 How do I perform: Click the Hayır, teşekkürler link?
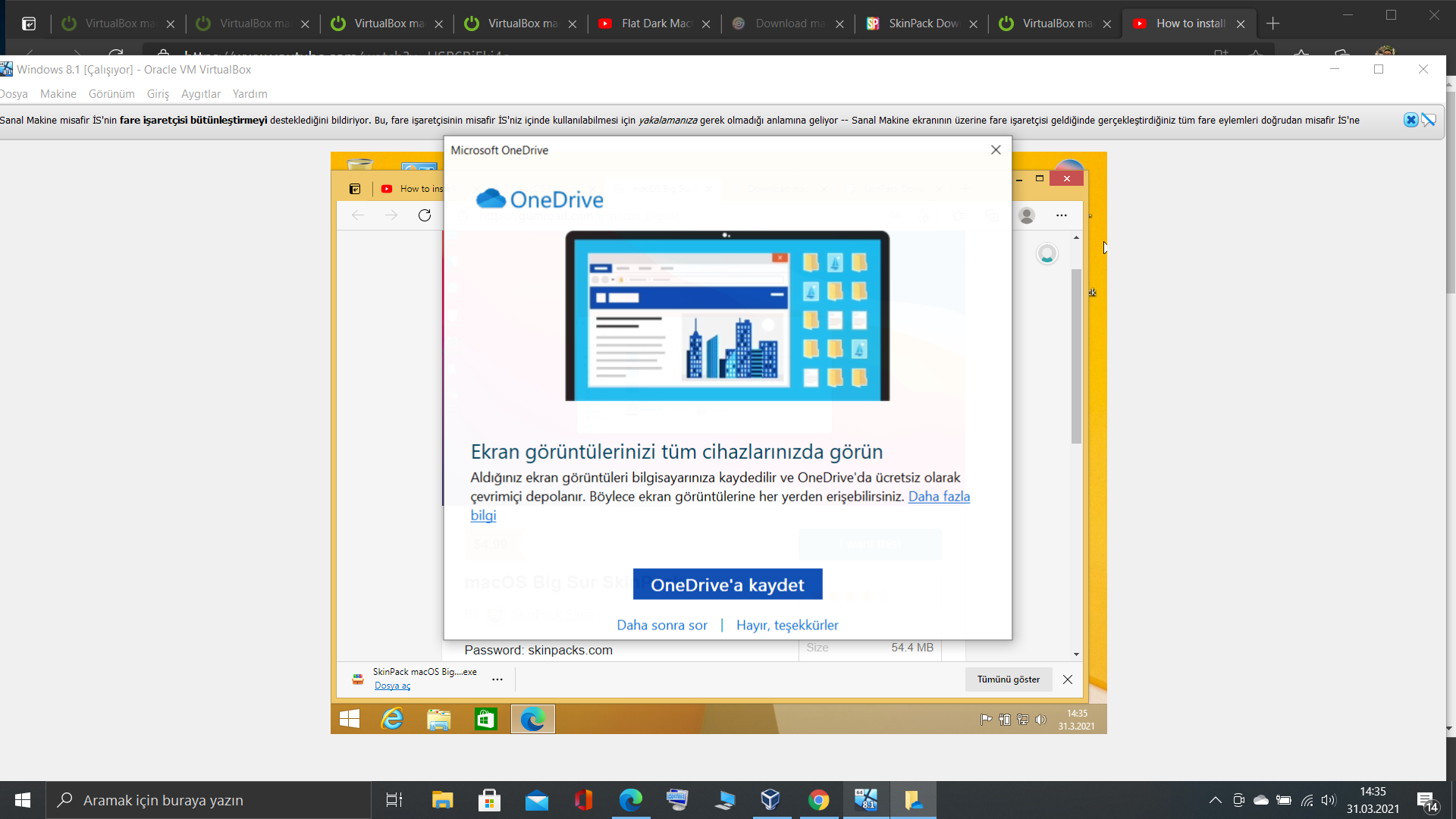click(x=787, y=625)
